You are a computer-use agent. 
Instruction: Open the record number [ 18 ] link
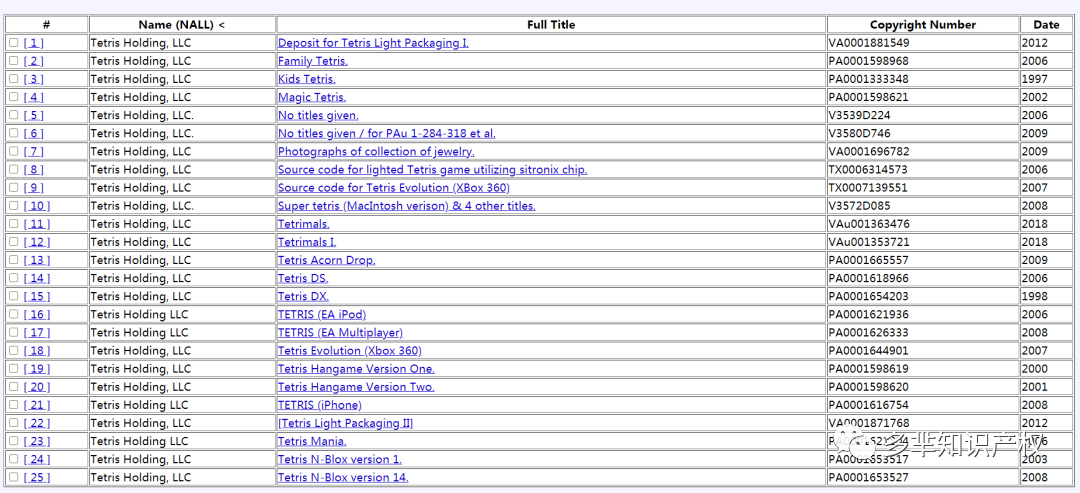point(37,350)
